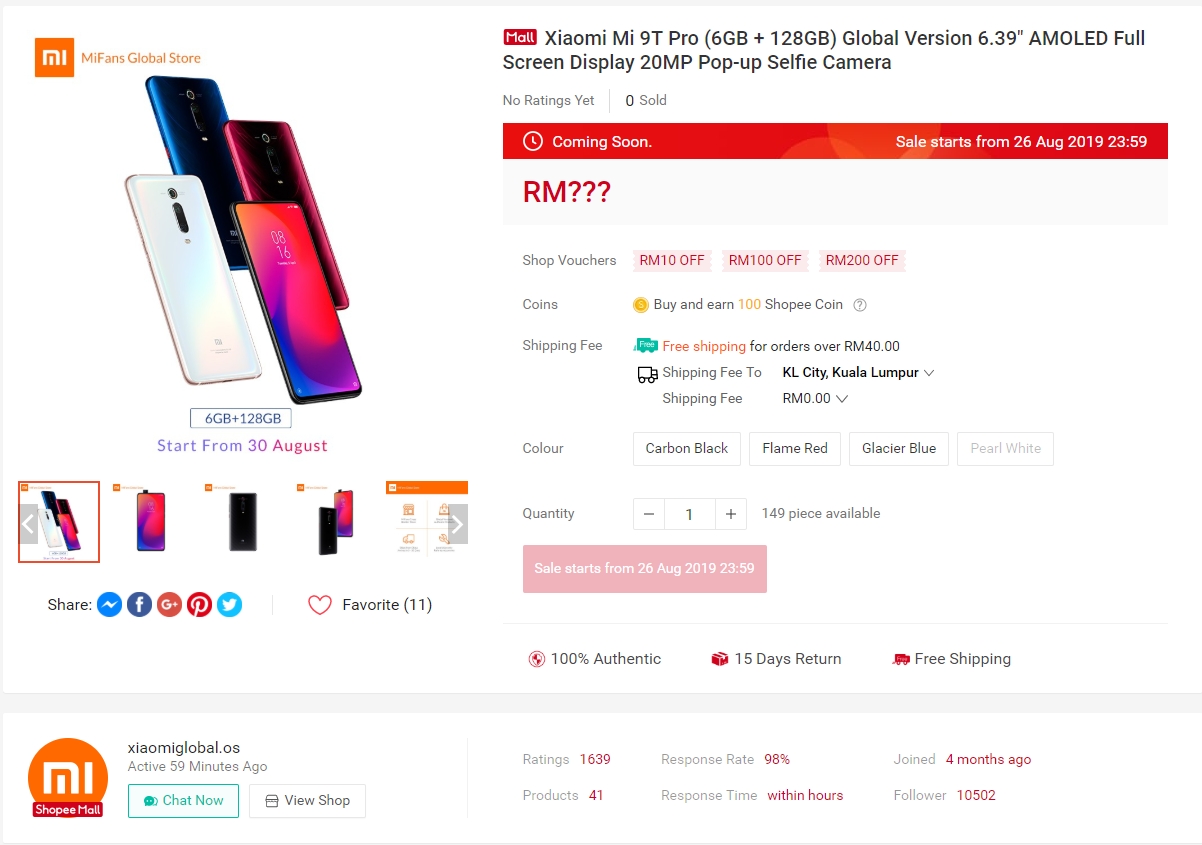Click the quantity input field
Screen dimensions: 1202x845
689,514
